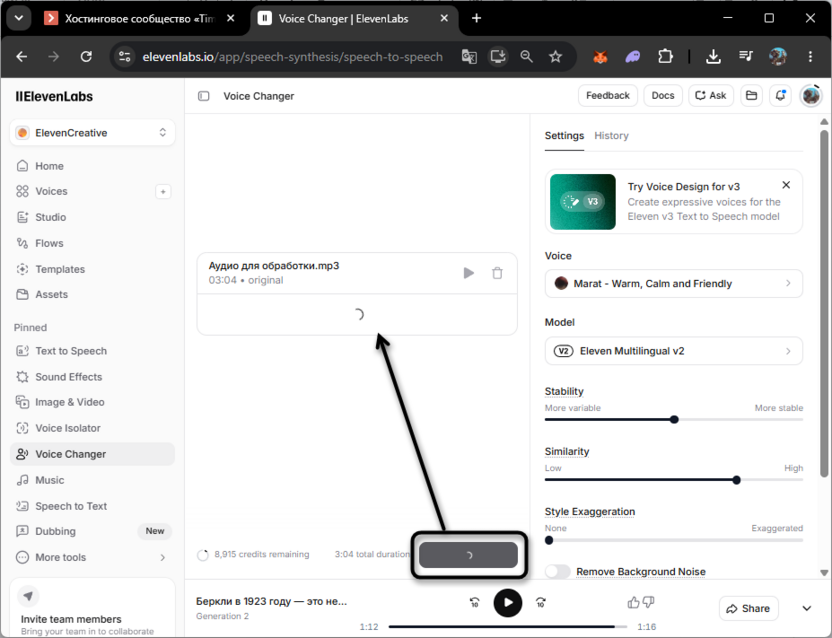Open the ElevenLabs profile avatar menu
Screen dimensions: 832x638
(811, 96)
